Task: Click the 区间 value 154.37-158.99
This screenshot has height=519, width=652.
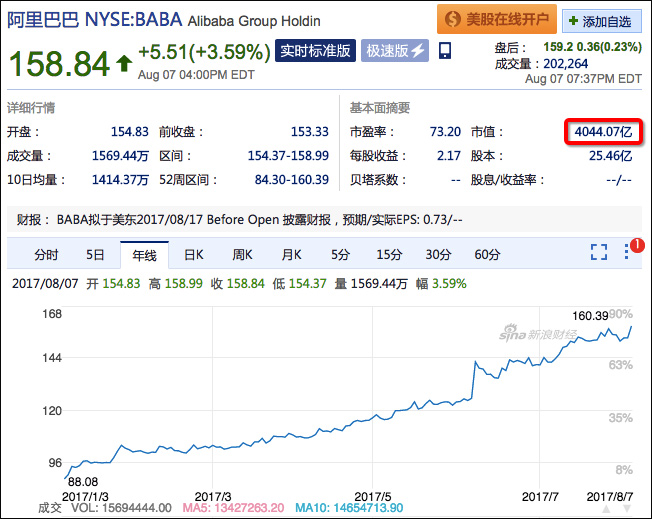Action: coord(288,156)
